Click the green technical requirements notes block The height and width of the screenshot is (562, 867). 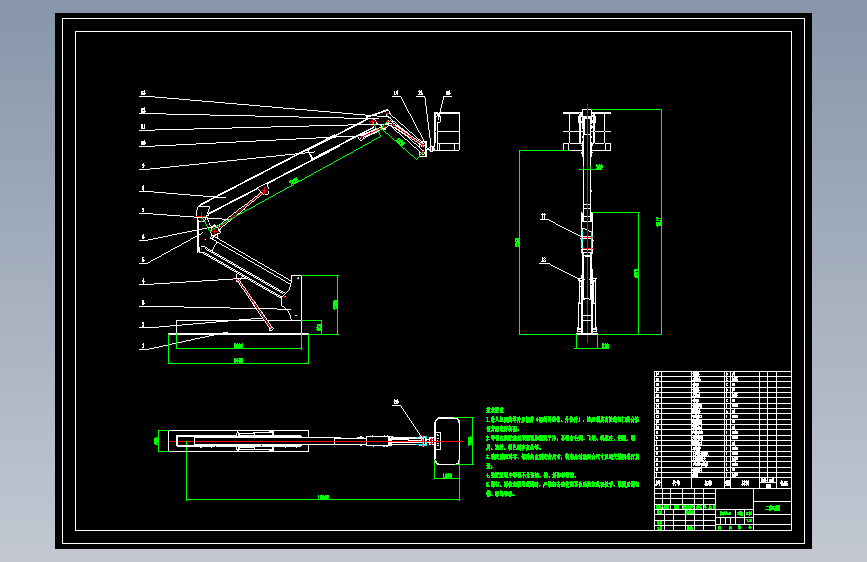click(562, 452)
